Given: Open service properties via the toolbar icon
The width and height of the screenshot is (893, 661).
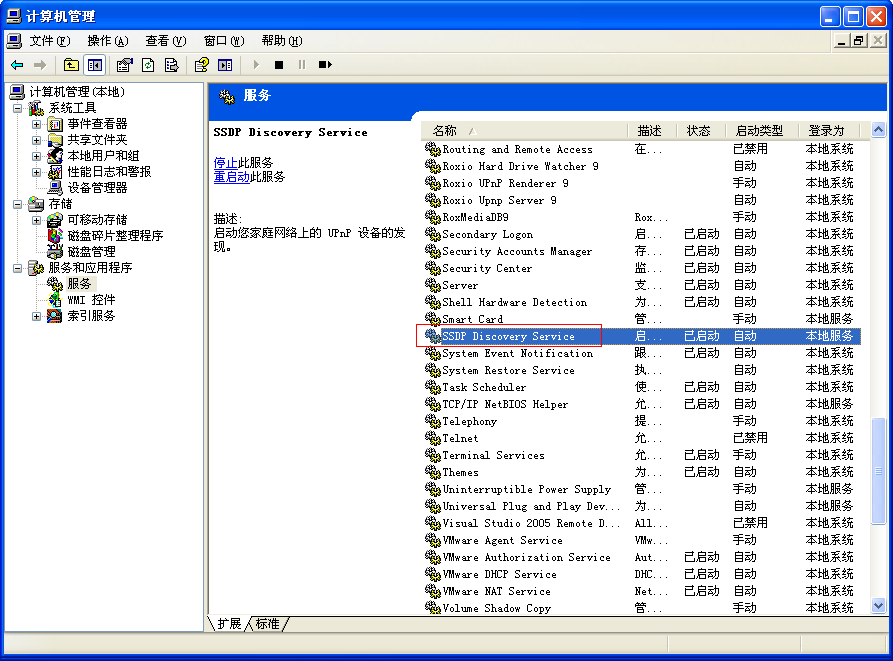Looking at the screenshot, I should tap(123, 64).
